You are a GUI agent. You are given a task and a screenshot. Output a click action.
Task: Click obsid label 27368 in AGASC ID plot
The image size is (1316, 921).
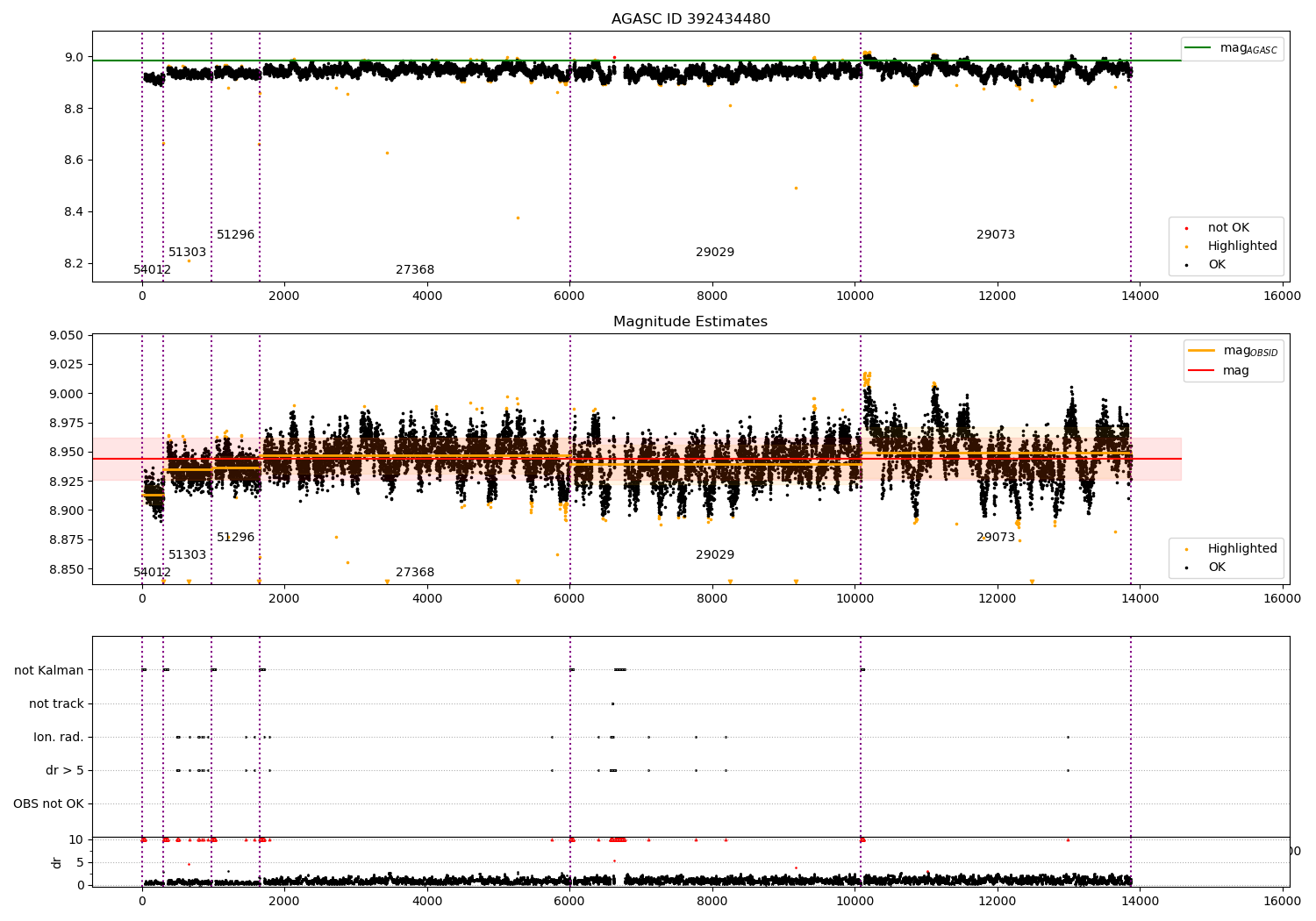click(415, 270)
